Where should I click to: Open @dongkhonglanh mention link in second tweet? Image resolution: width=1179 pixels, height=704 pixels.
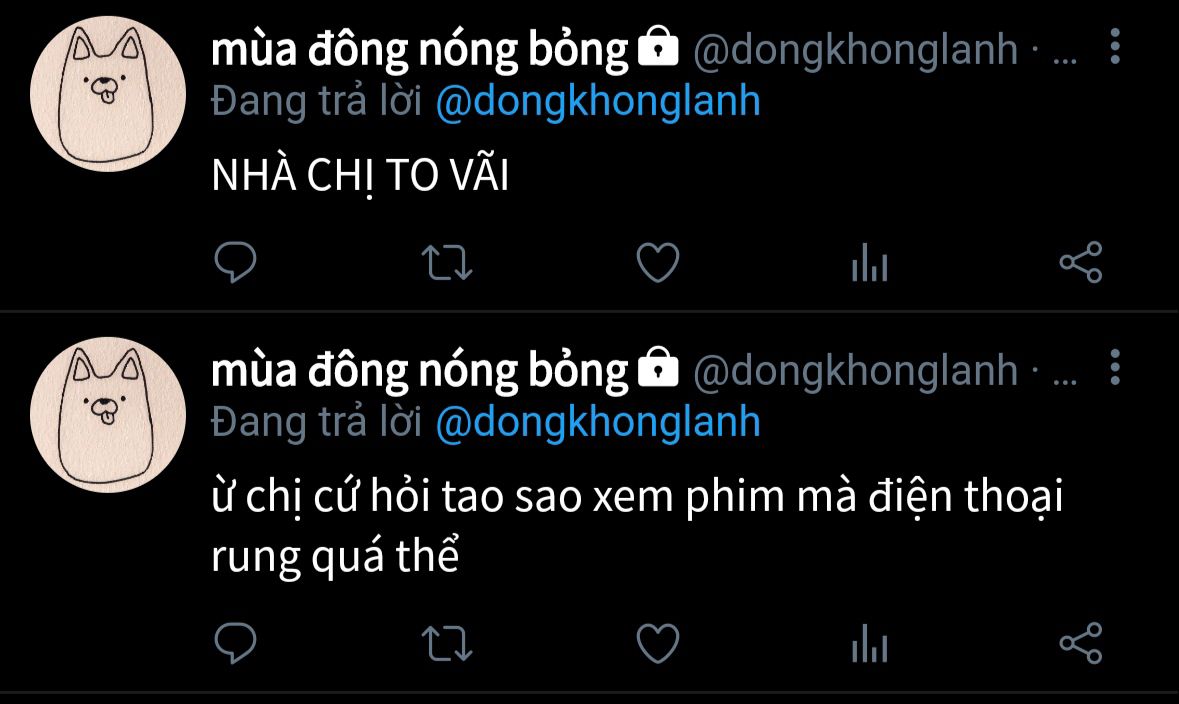tap(598, 423)
